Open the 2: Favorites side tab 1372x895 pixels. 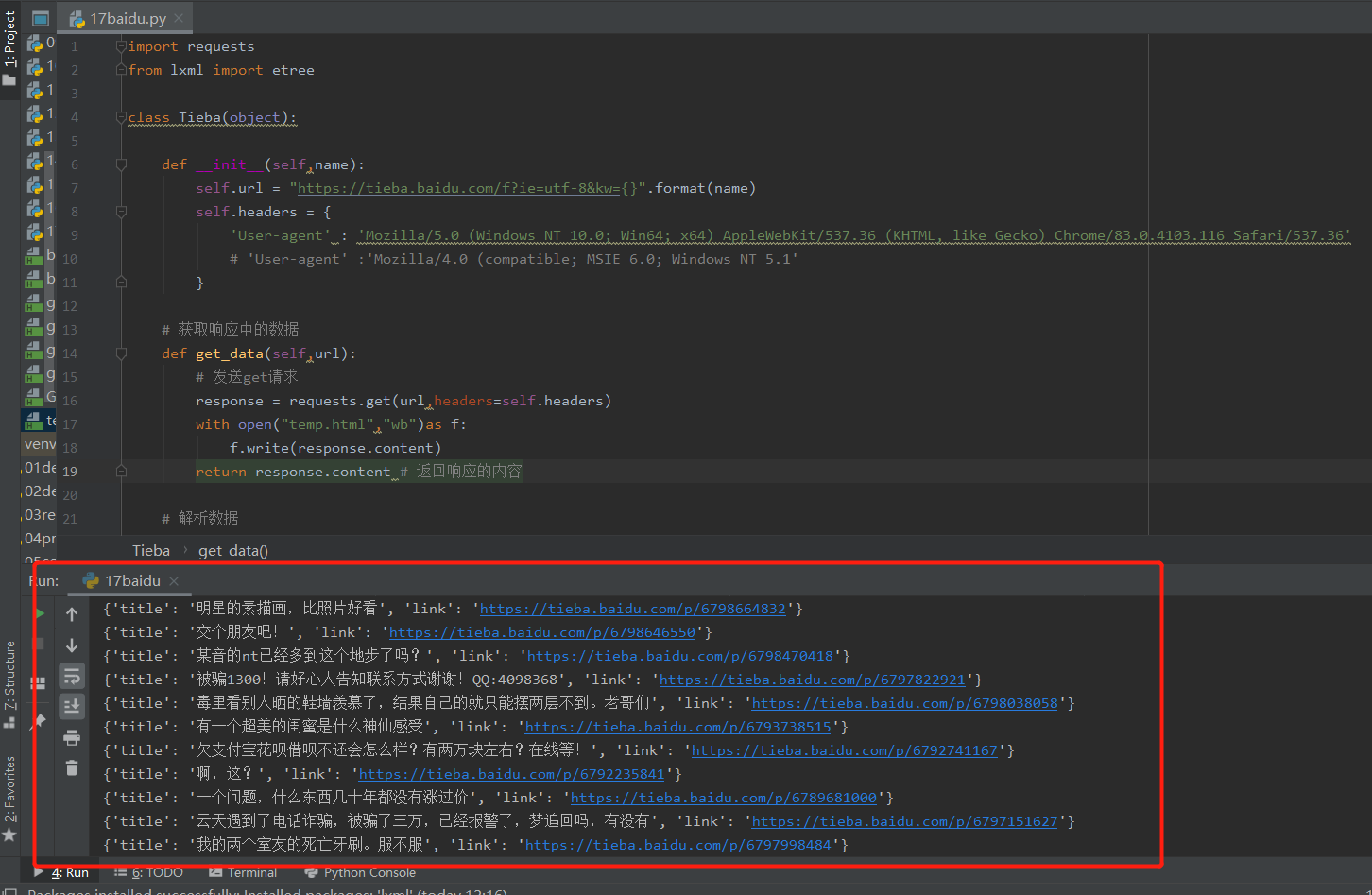point(9,799)
